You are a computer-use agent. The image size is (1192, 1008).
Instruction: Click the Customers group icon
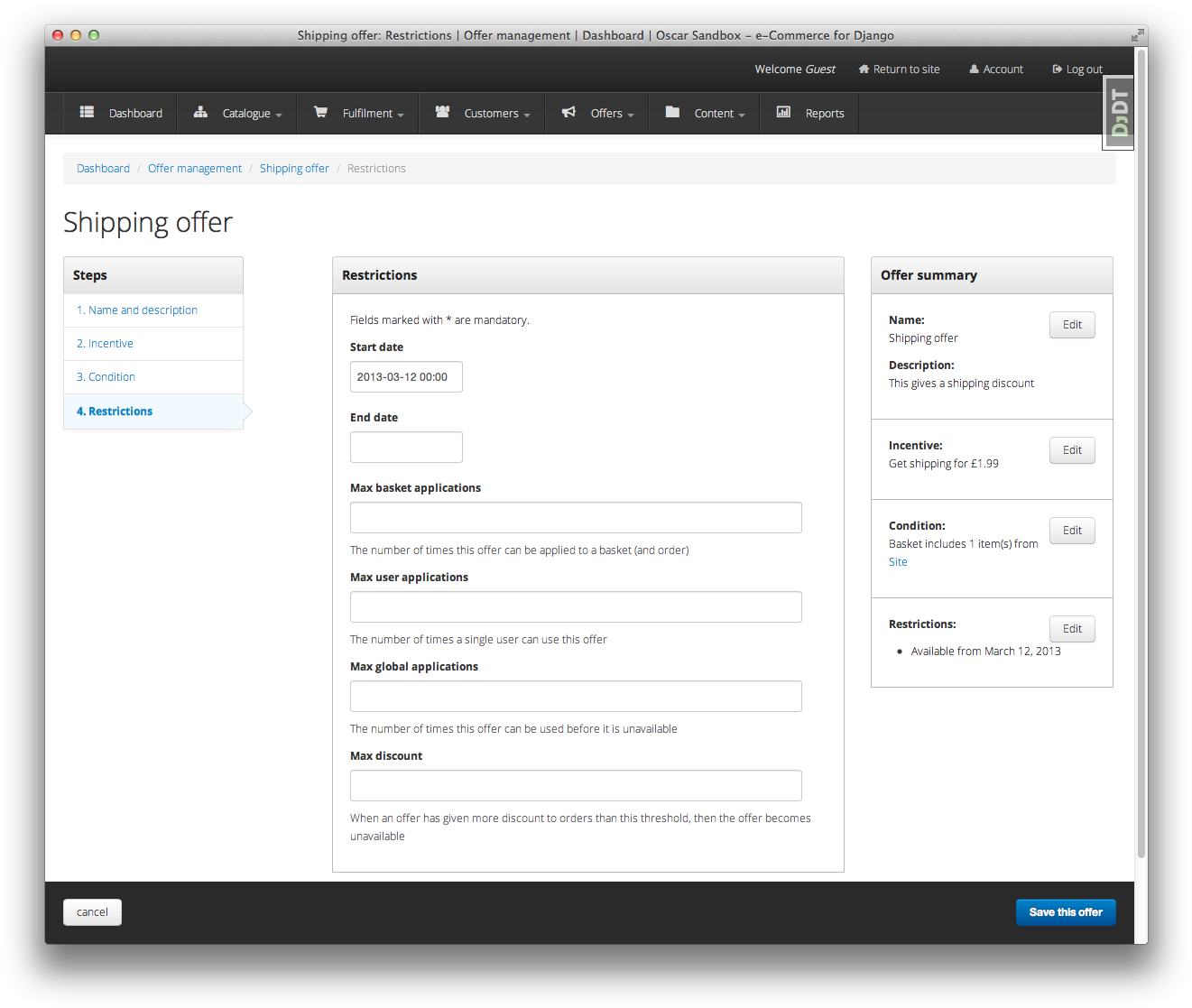[442, 112]
